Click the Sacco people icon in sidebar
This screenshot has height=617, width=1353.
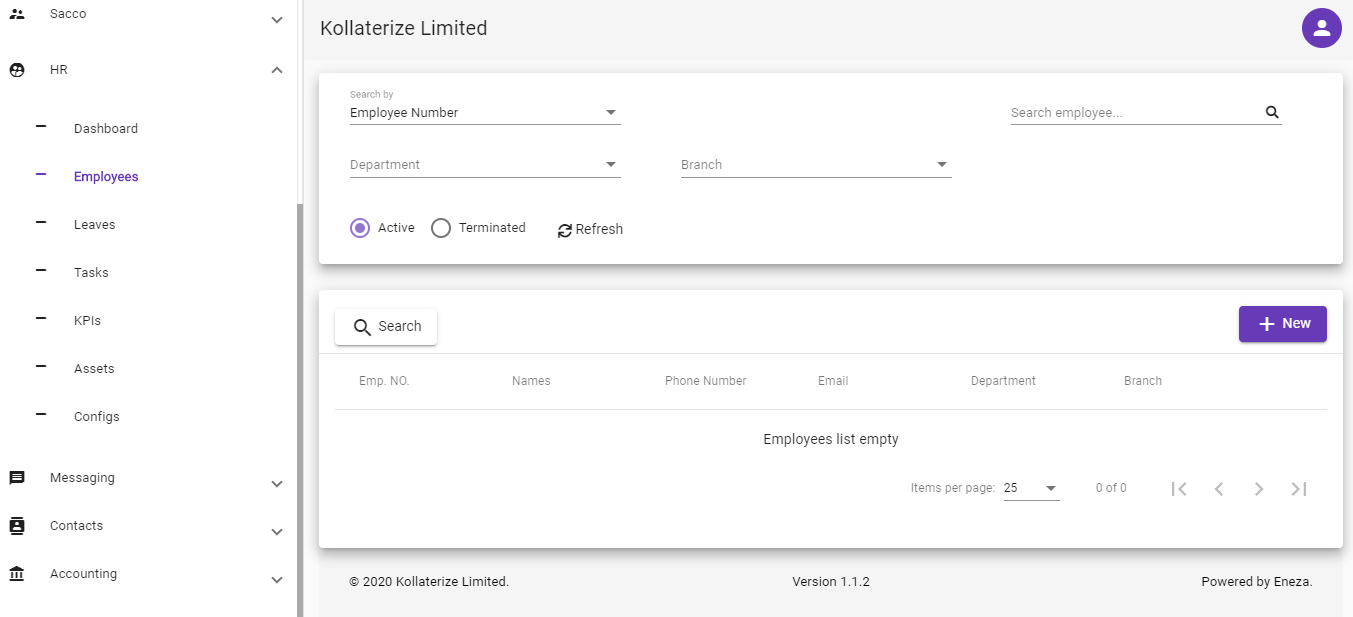pos(17,14)
